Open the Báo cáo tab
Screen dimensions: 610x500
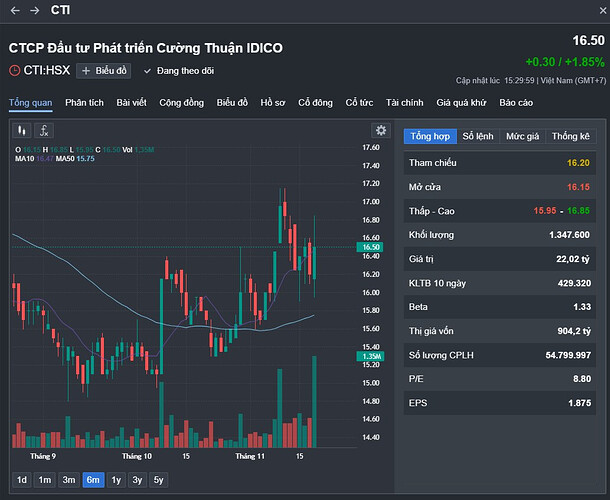coord(516,103)
